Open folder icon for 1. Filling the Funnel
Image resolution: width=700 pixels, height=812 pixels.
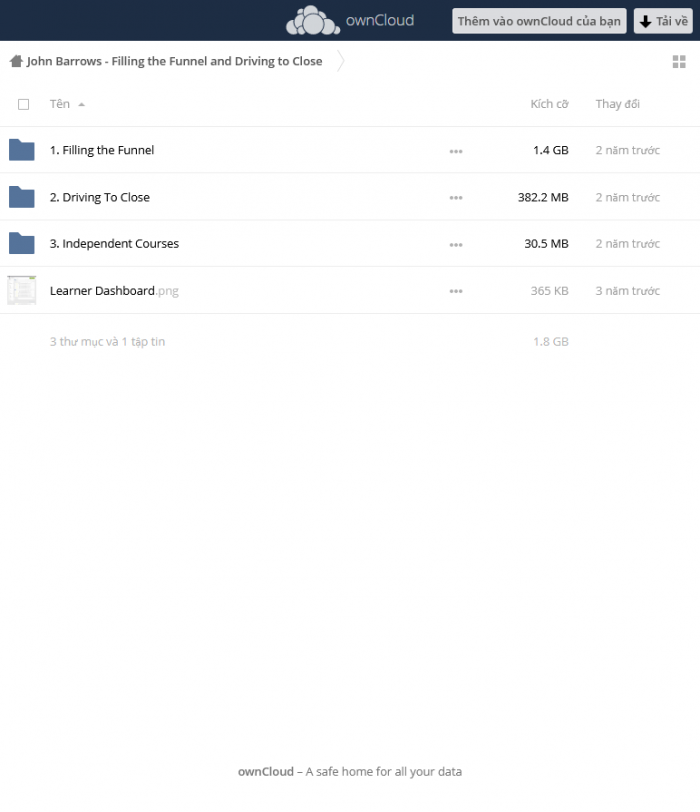(22, 150)
